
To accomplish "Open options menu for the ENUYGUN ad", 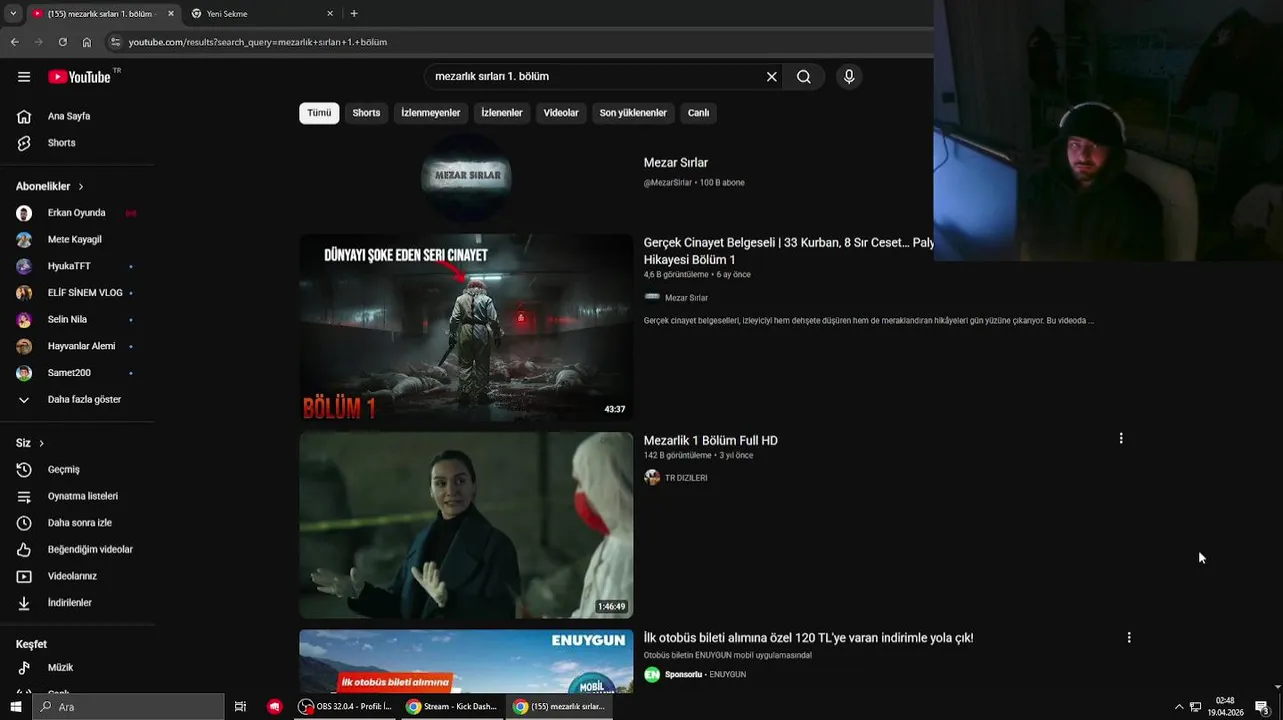I will (1129, 637).
